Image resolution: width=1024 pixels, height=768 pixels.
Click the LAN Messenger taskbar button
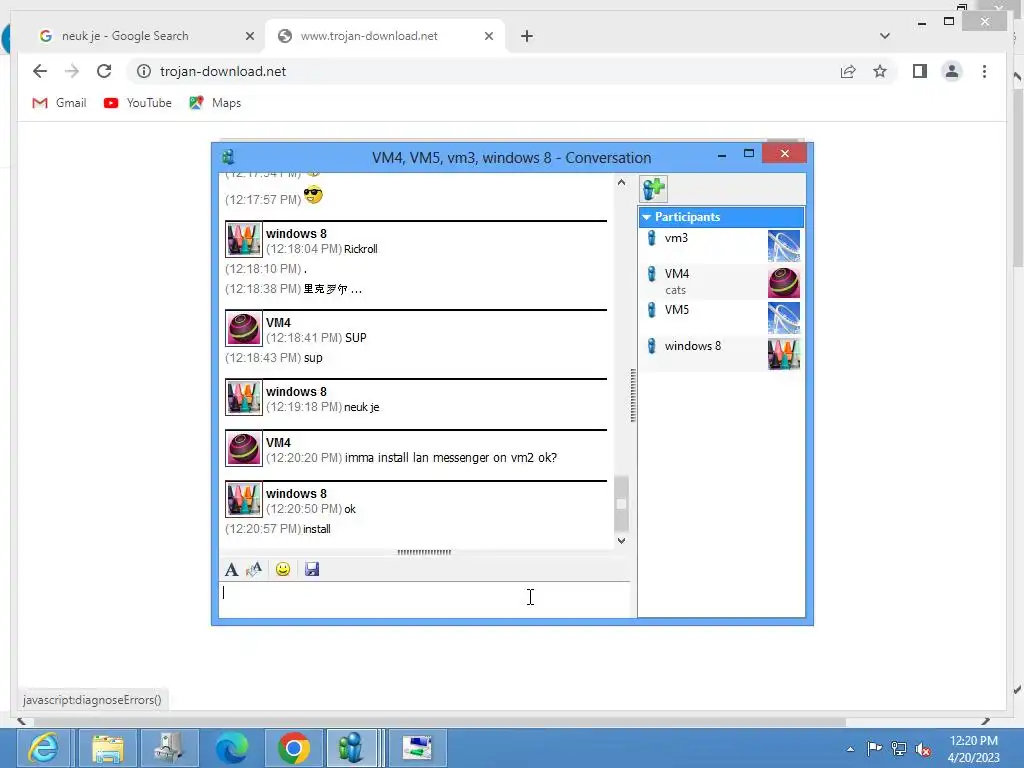pyautogui.click(x=353, y=748)
